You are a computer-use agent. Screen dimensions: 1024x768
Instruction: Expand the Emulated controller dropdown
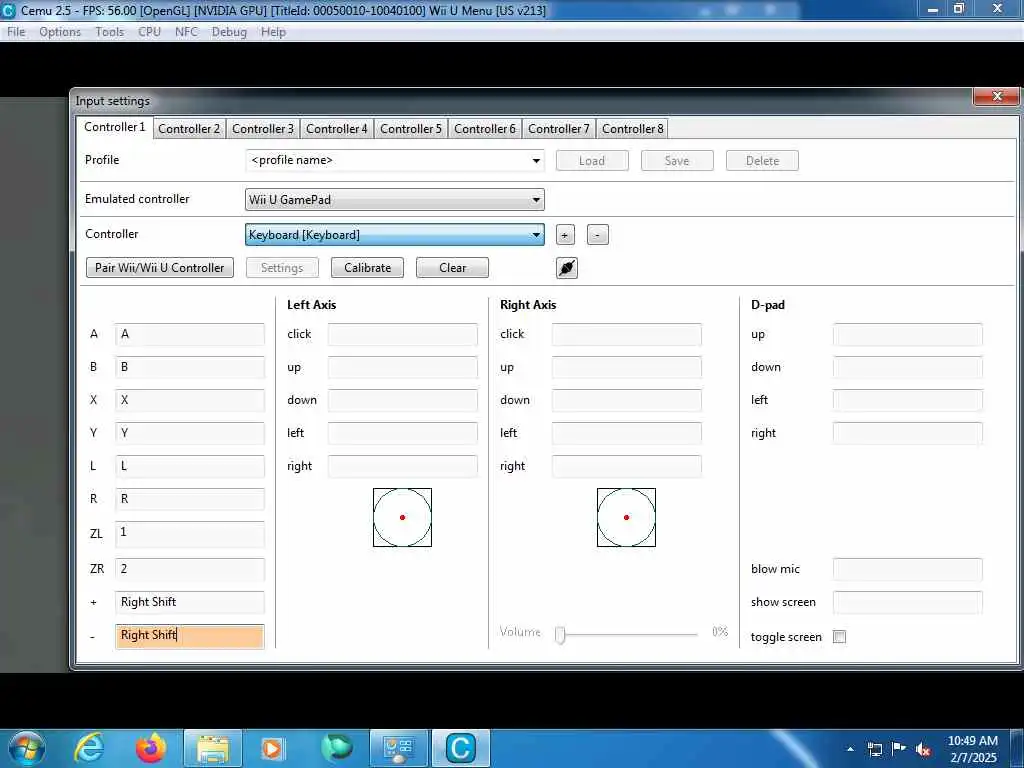(395, 200)
